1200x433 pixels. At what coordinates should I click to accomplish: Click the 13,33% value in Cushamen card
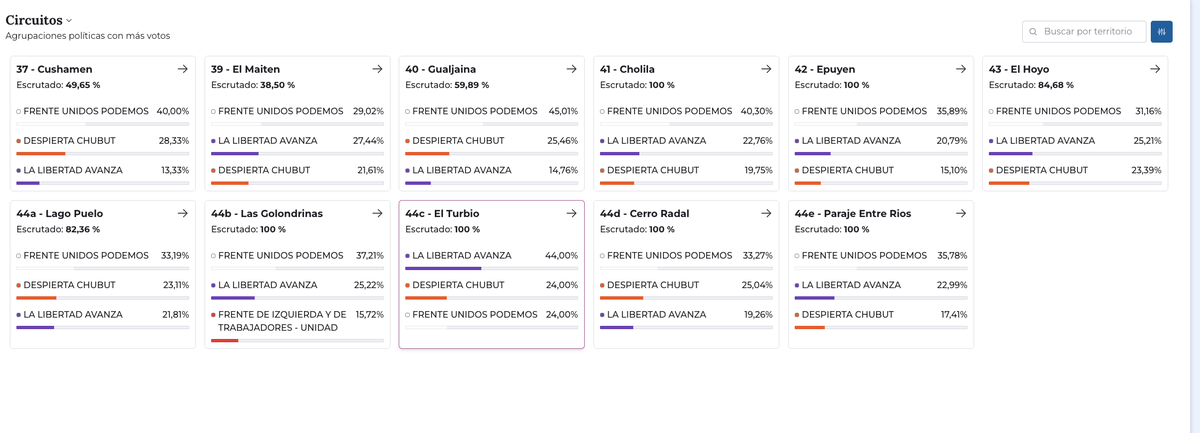point(173,171)
